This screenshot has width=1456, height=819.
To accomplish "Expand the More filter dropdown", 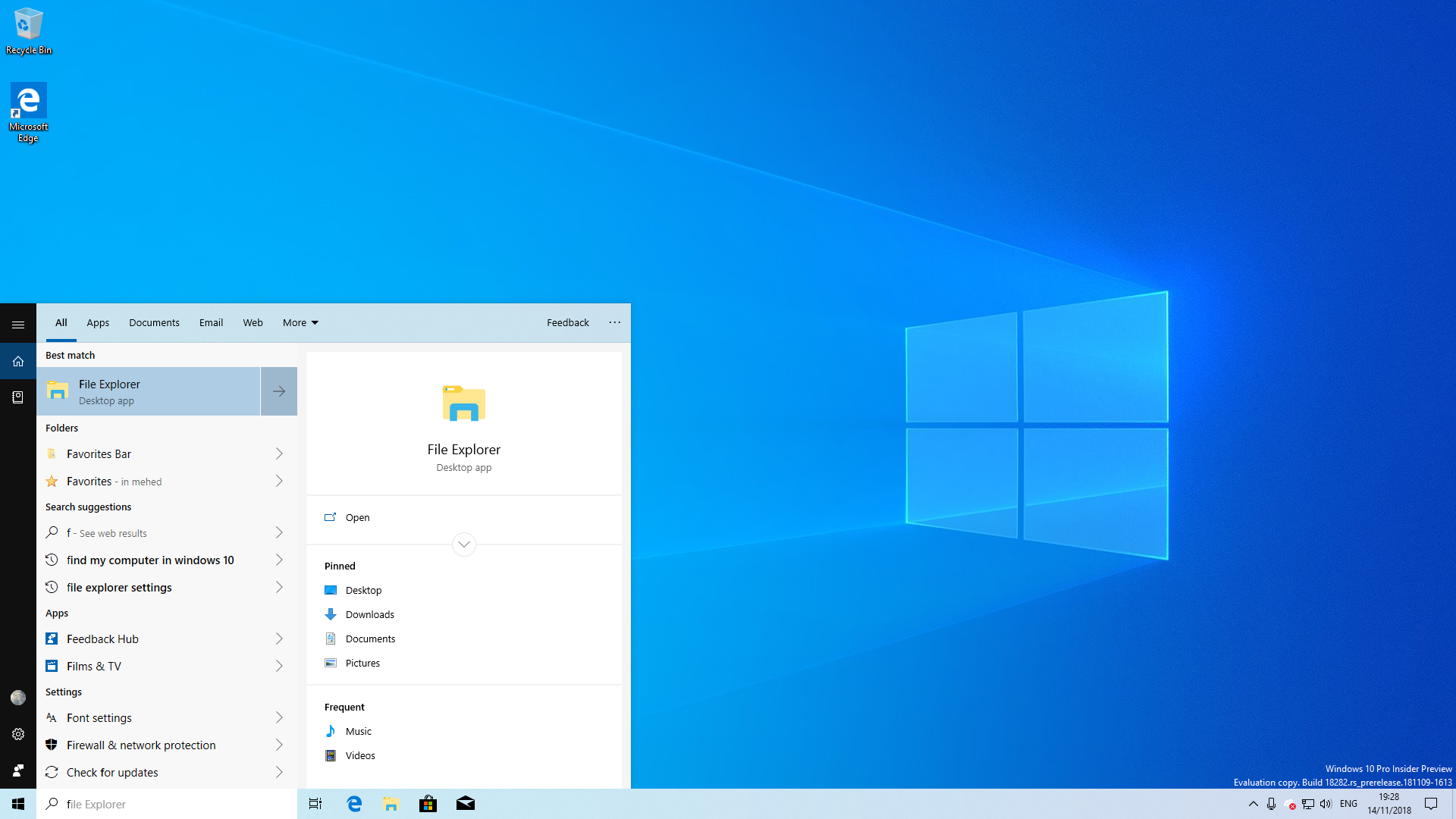I will click(300, 322).
